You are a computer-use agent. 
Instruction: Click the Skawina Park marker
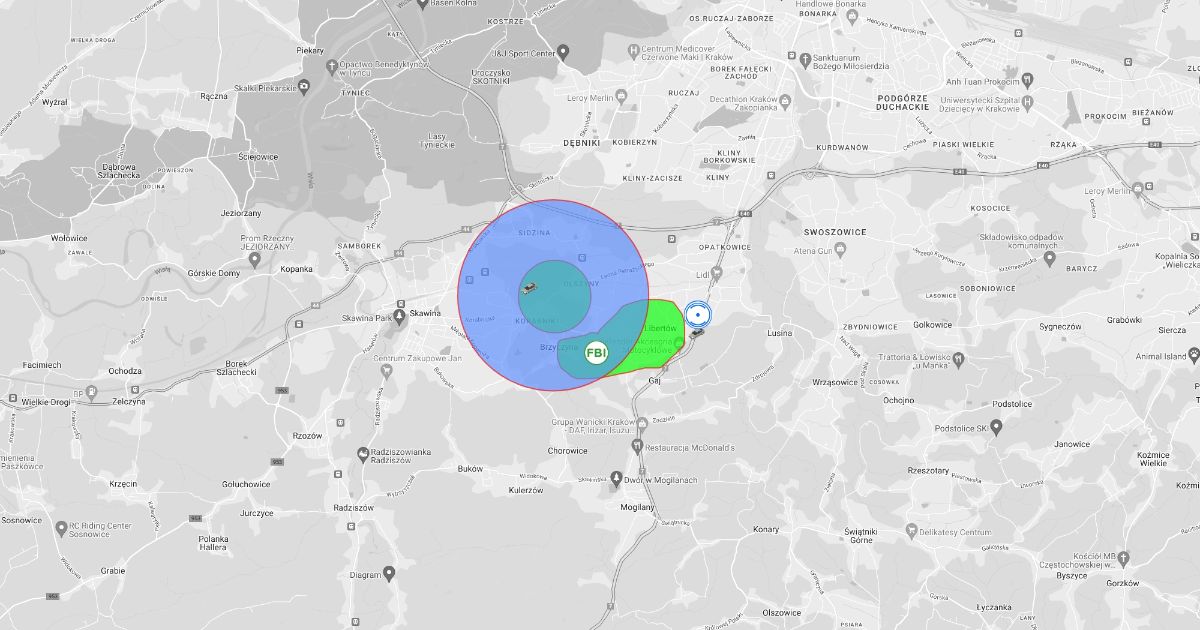pyautogui.click(x=400, y=315)
